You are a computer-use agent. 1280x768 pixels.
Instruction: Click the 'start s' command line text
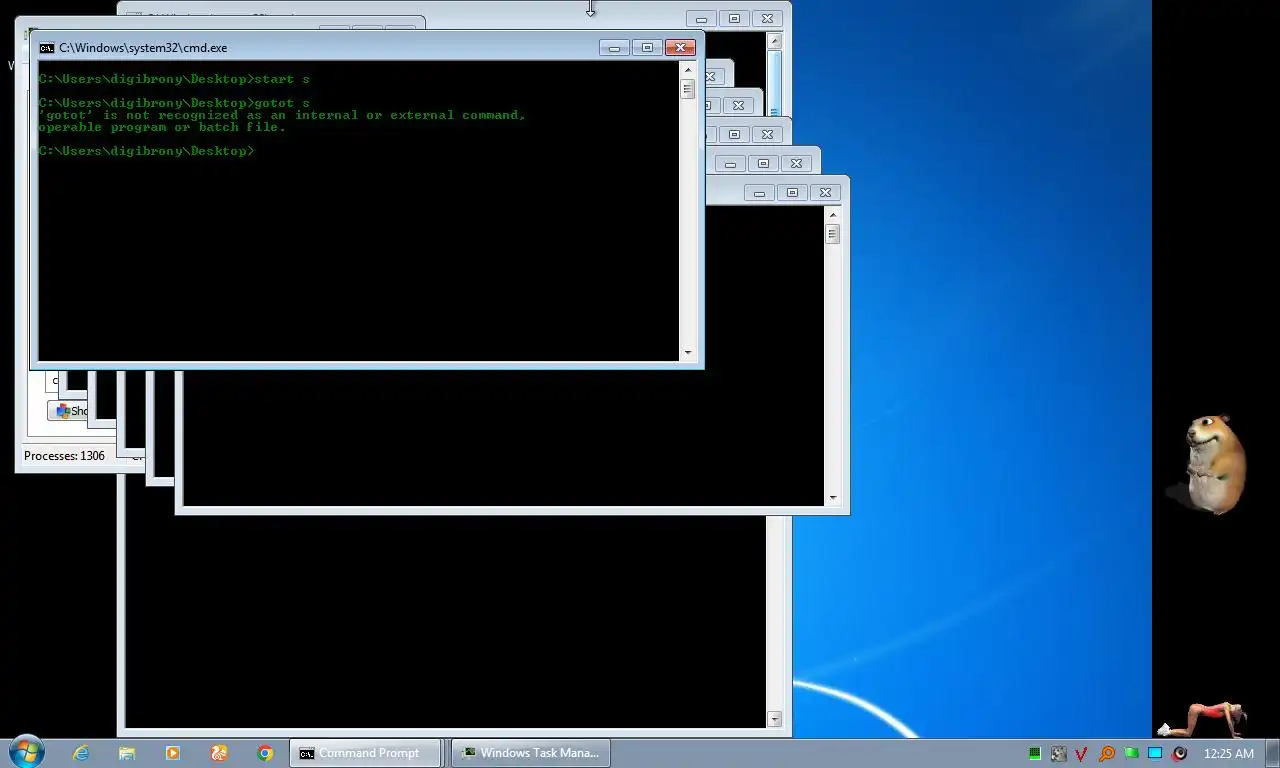(282, 79)
